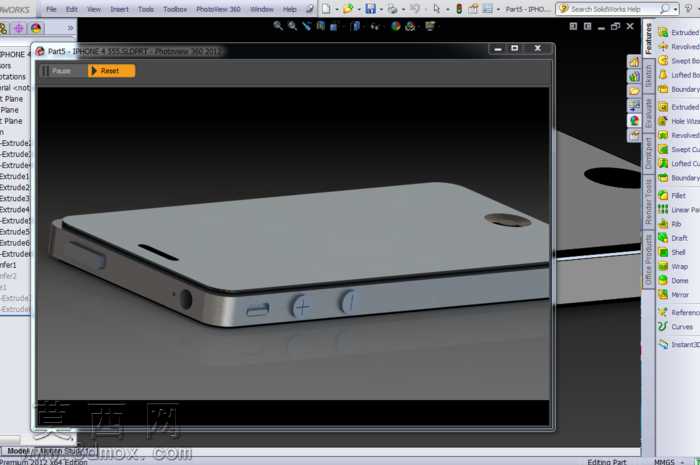This screenshot has width=700, height=465.
Task: Open the Design Library task pane icon
Action: 634,76
